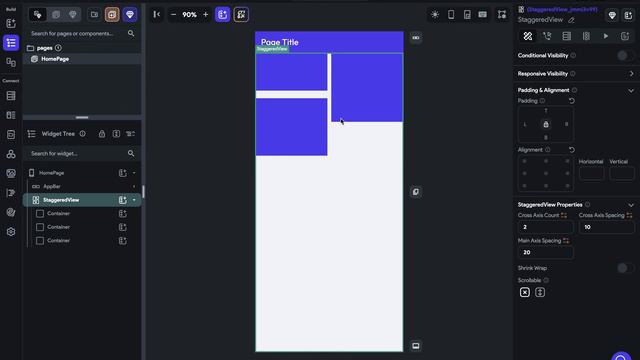The height and width of the screenshot is (360, 640).
Task: Expand Responsive Visibility section
Action: (631, 74)
